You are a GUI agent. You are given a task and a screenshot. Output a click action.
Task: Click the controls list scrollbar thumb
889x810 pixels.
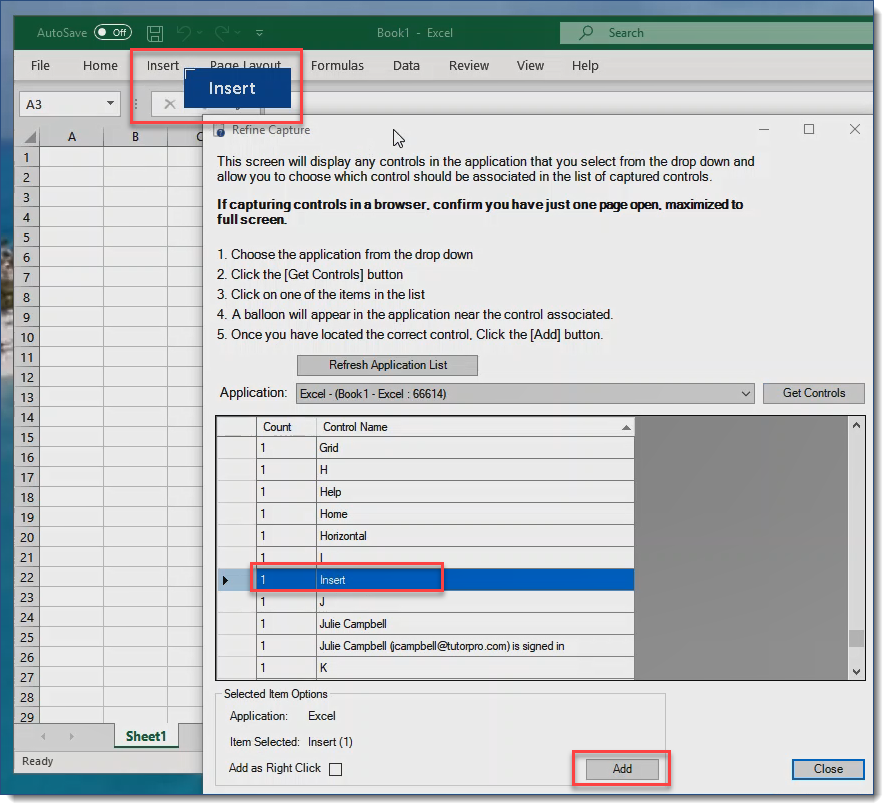point(856,638)
